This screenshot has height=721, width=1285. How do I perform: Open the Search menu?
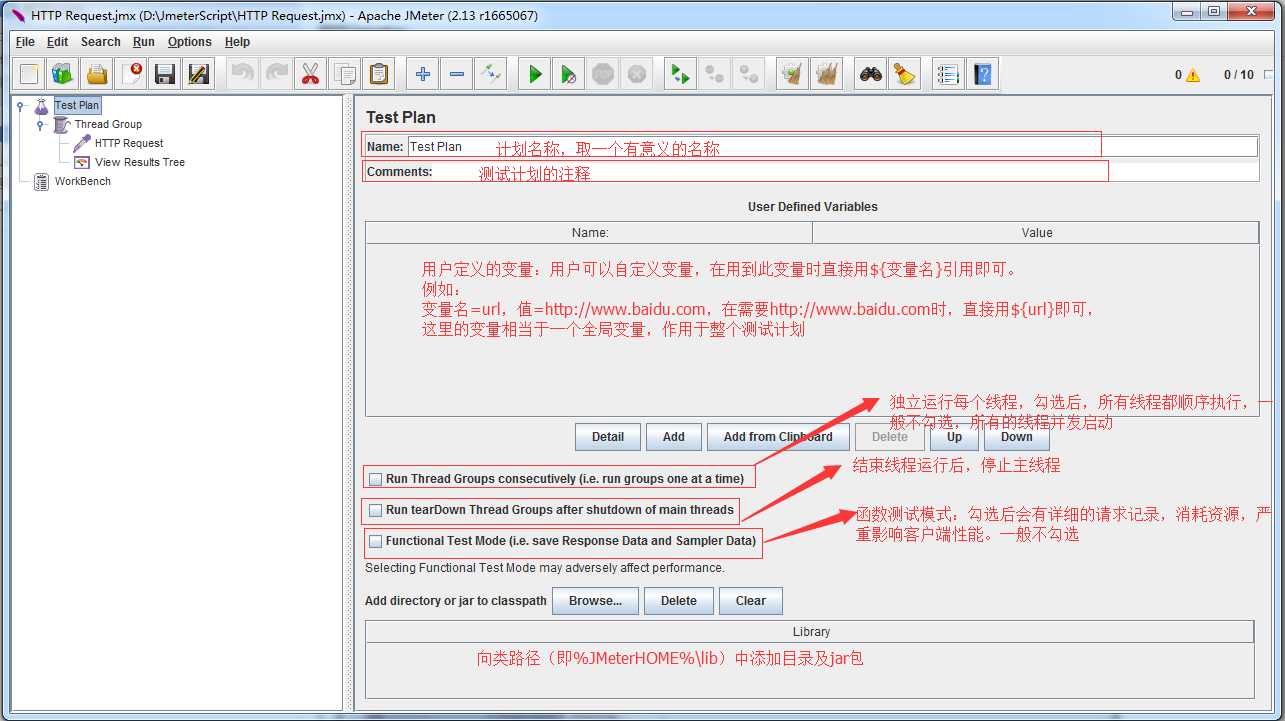point(101,42)
